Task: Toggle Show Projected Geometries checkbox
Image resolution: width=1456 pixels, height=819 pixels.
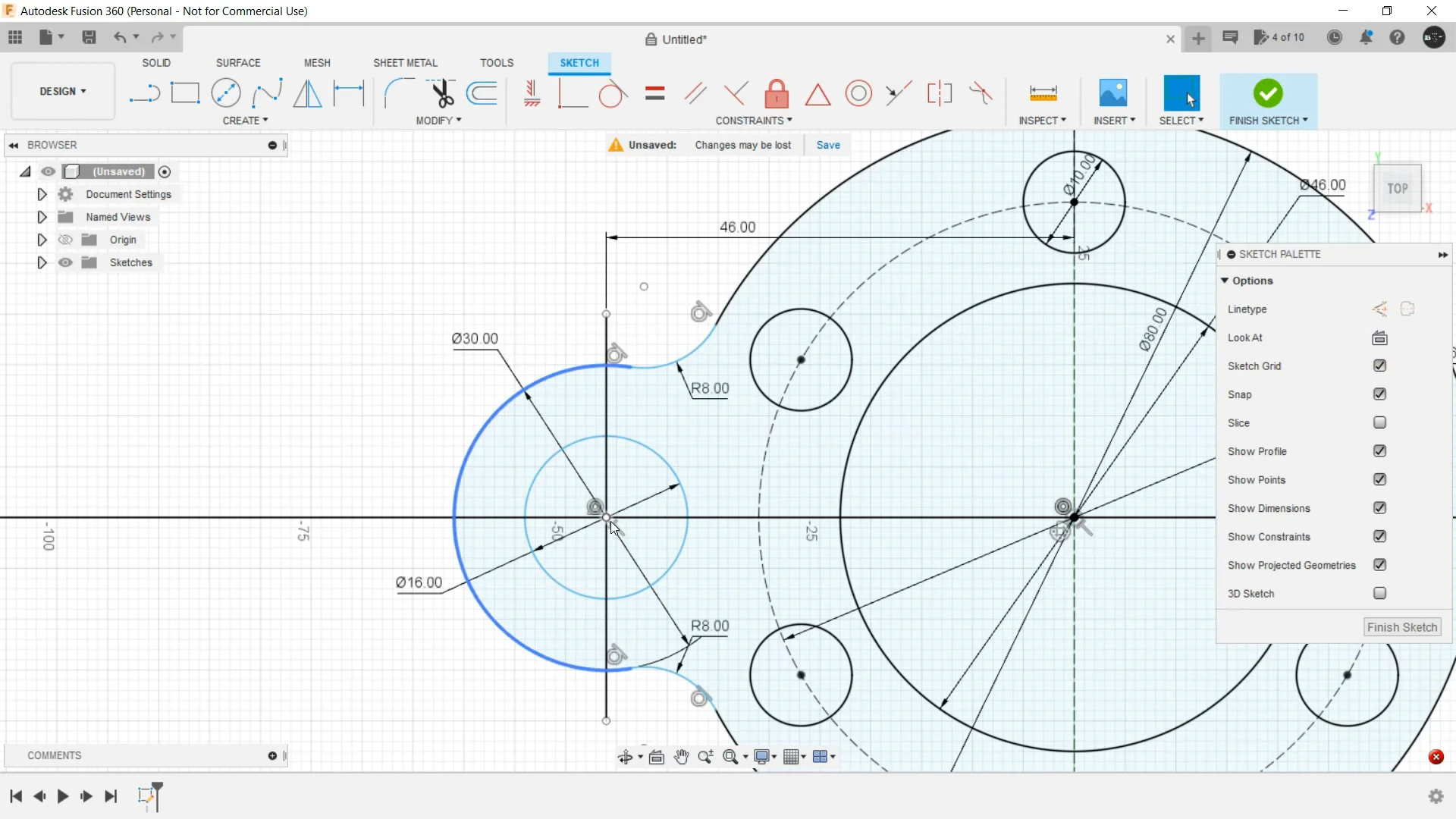Action: tap(1380, 565)
